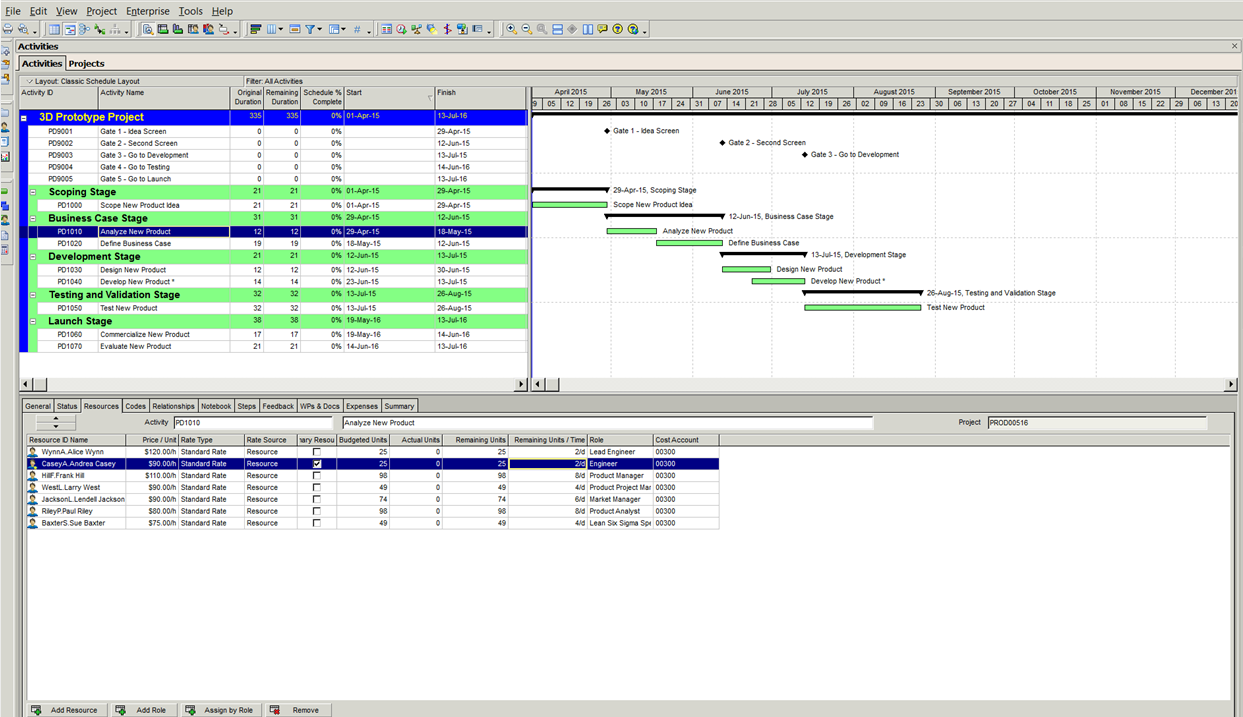
Task: Click the Filter funnel icon
Action: [311, 29]
